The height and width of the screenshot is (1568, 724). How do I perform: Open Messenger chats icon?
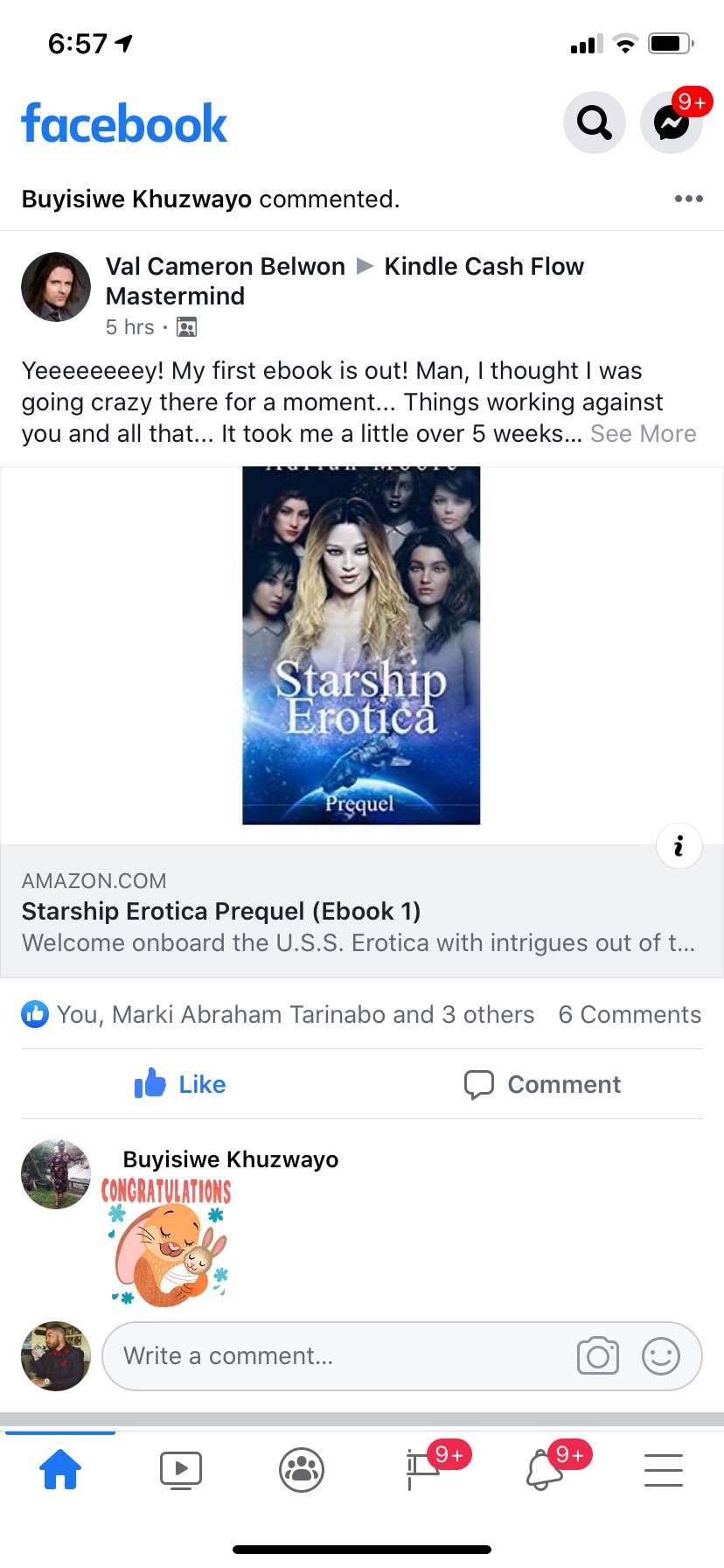(672, 122)
